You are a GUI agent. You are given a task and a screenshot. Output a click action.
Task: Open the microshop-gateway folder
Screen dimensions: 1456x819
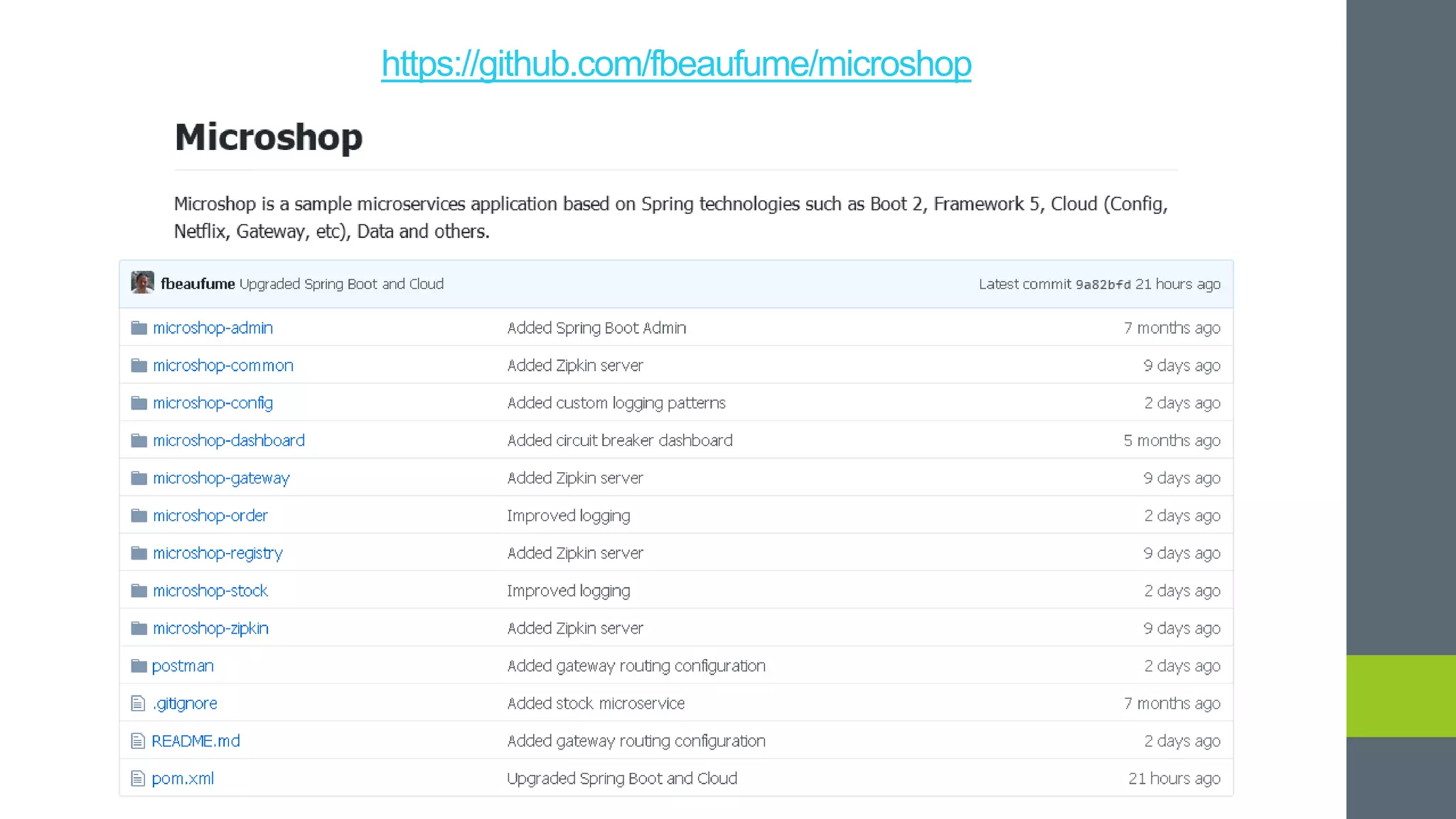click(221, 478)
